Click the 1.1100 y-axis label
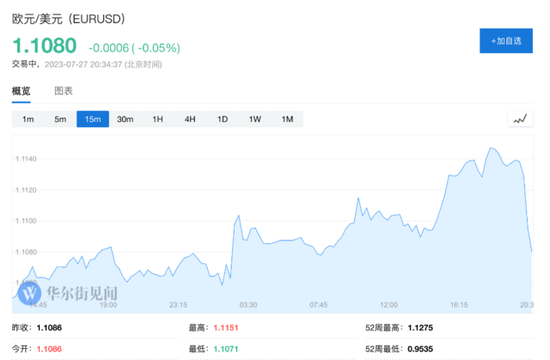This screenshot has height=360, width=550. coord(26,221)
